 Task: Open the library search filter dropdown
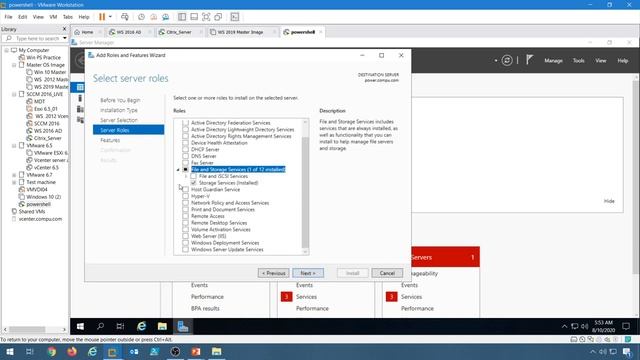tap(64, 38)
